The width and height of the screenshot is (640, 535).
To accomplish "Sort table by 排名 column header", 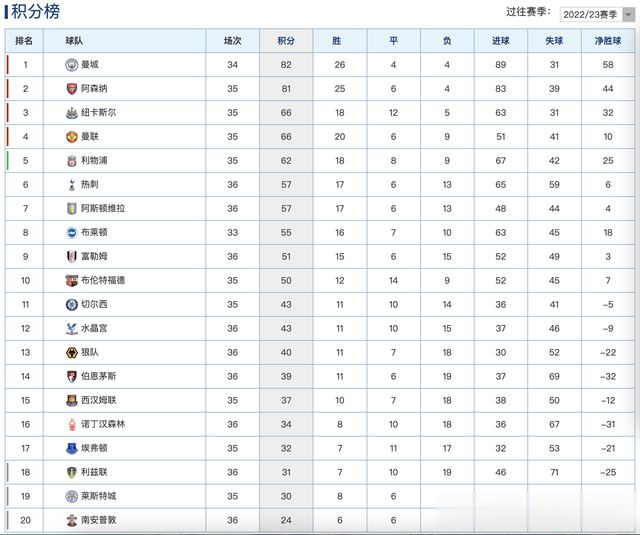I will tap(24, 41).
